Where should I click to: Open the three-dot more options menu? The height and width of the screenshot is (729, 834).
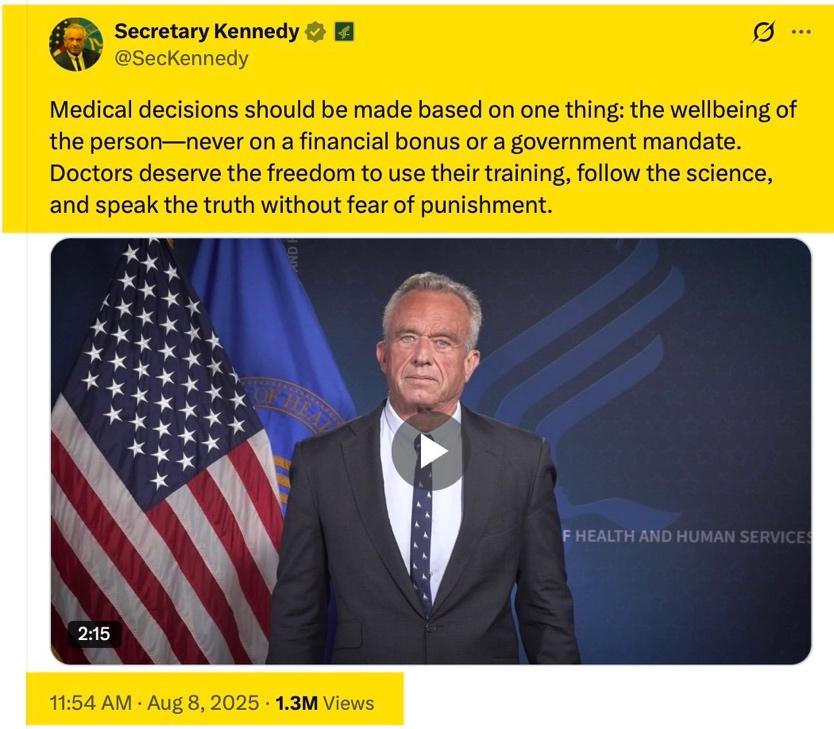point(801,32)
